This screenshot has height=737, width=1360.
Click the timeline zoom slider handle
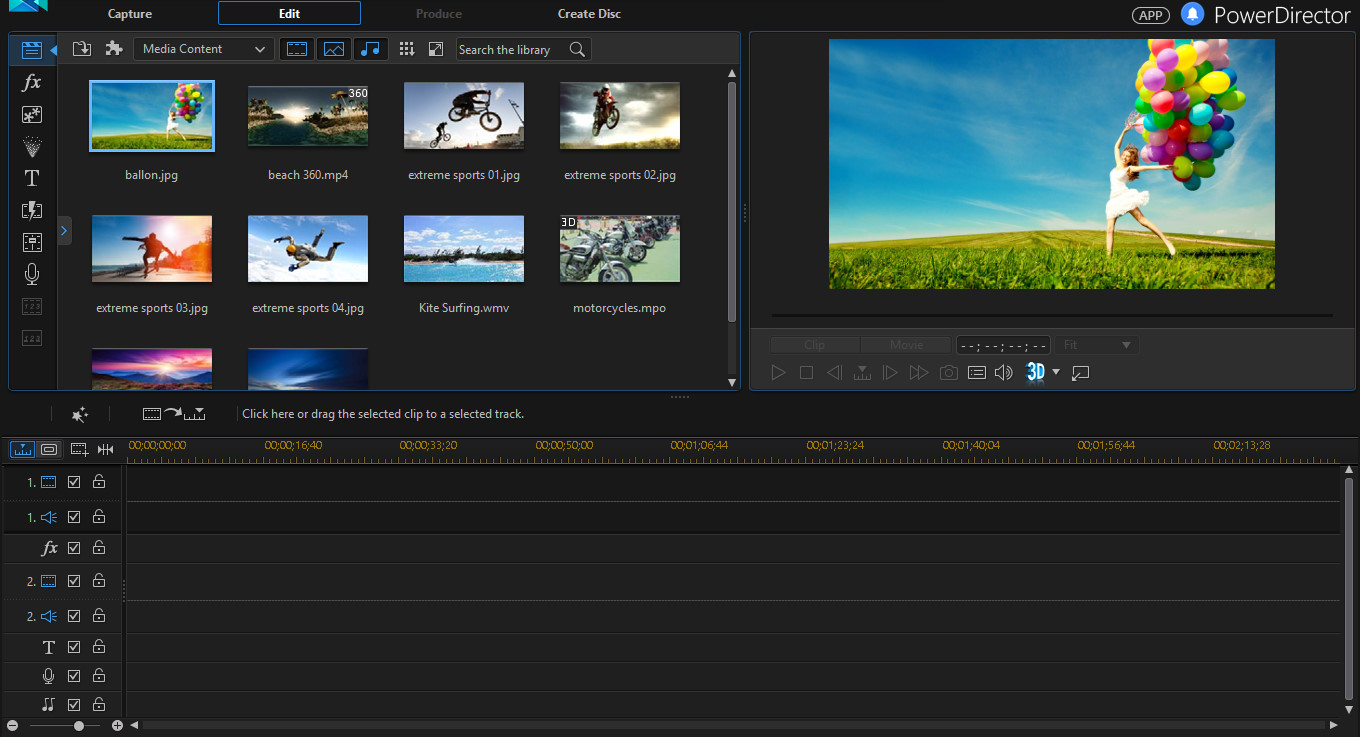pos(79,725)
